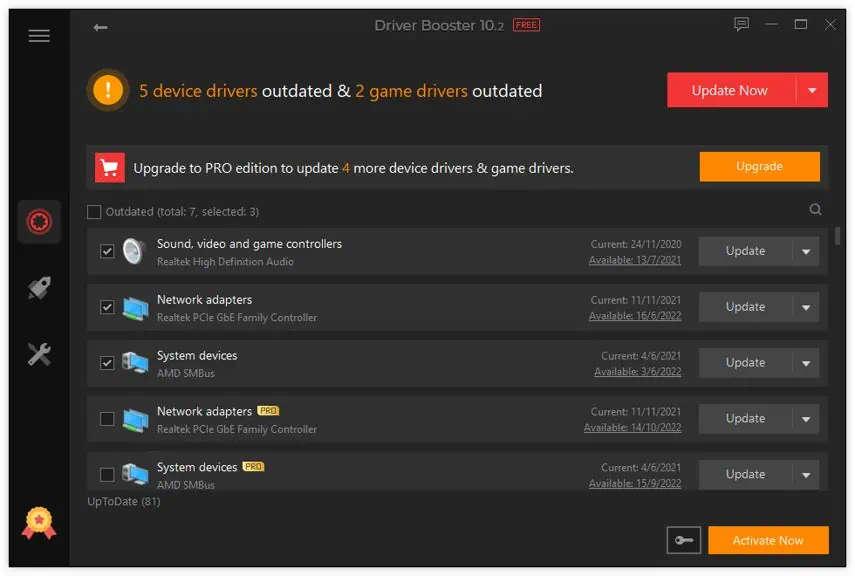Click the search magnifier above the driver list
This screenshot has height=576, width=855.
815,209
